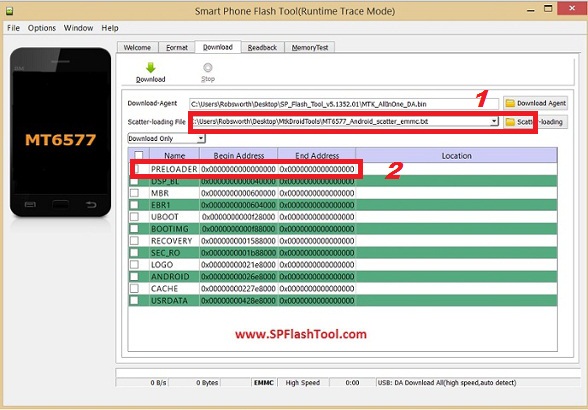Select the Download tab
Image resolution: width=588 pixels, height=410 pixels.
pyautogui.click(x=218, y=47)
